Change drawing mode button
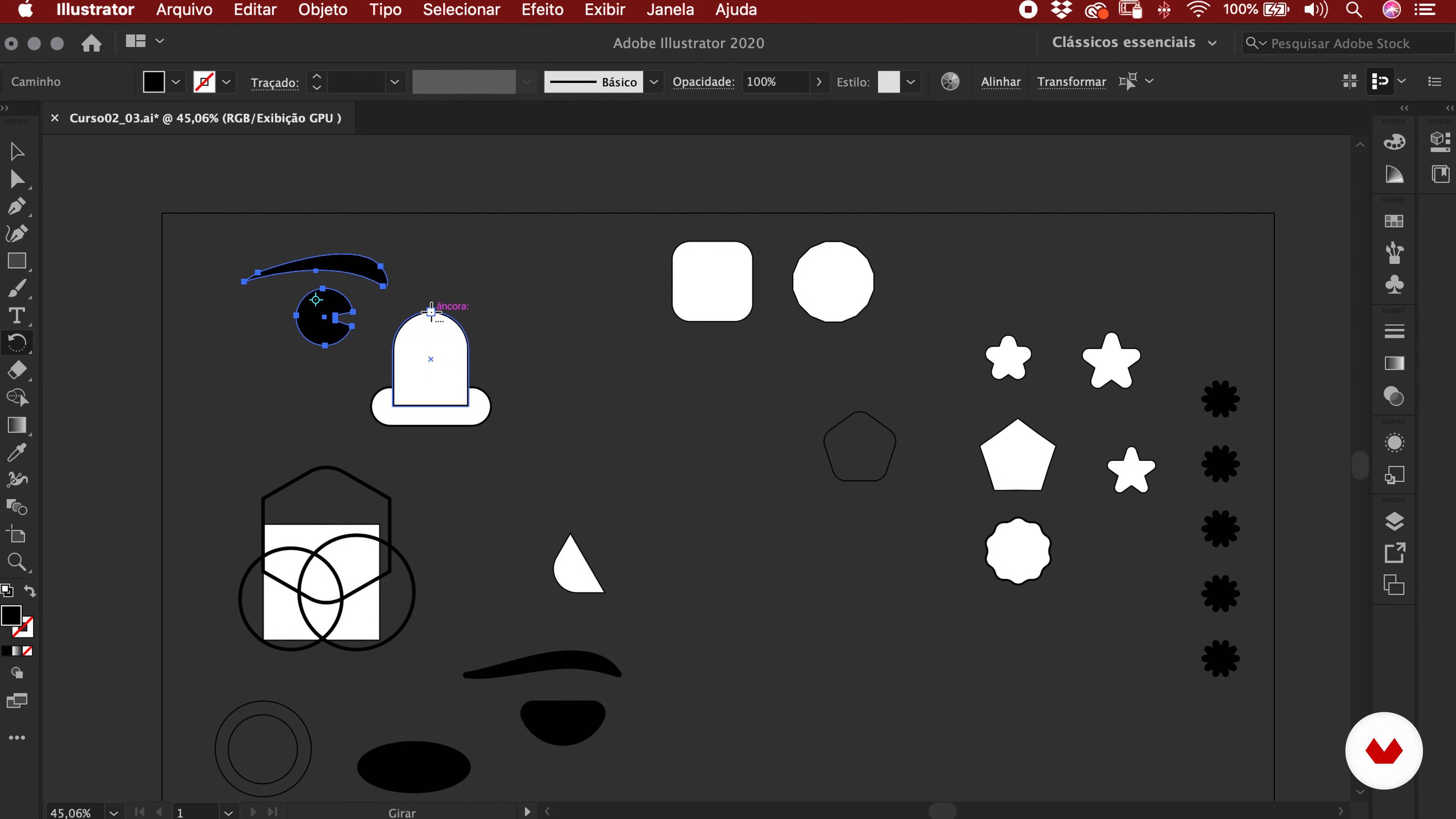1456x819 pixels. pyautogui.click(x=16, y=673)
